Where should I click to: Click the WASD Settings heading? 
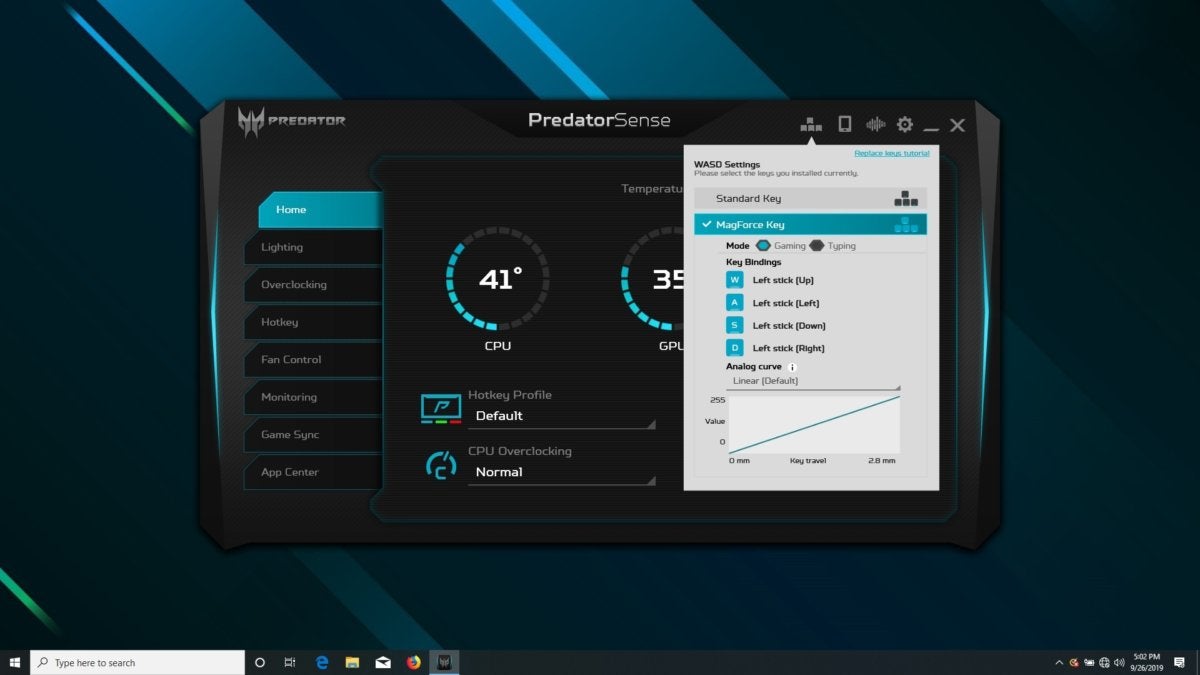(727, 164)
